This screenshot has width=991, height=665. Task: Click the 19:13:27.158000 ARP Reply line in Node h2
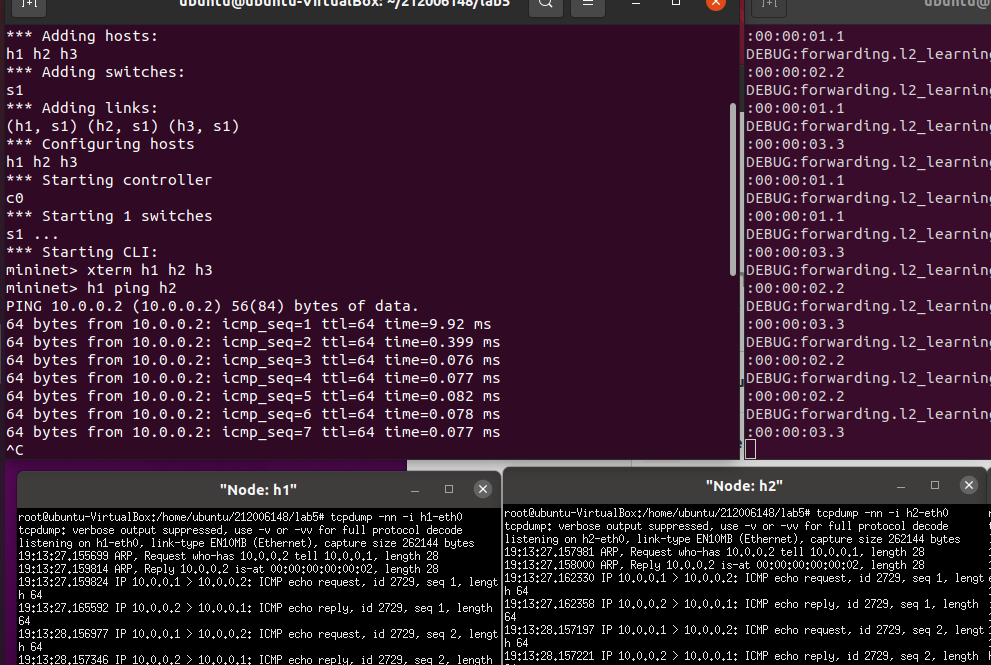pyautogui.click(x=714, y=565)
